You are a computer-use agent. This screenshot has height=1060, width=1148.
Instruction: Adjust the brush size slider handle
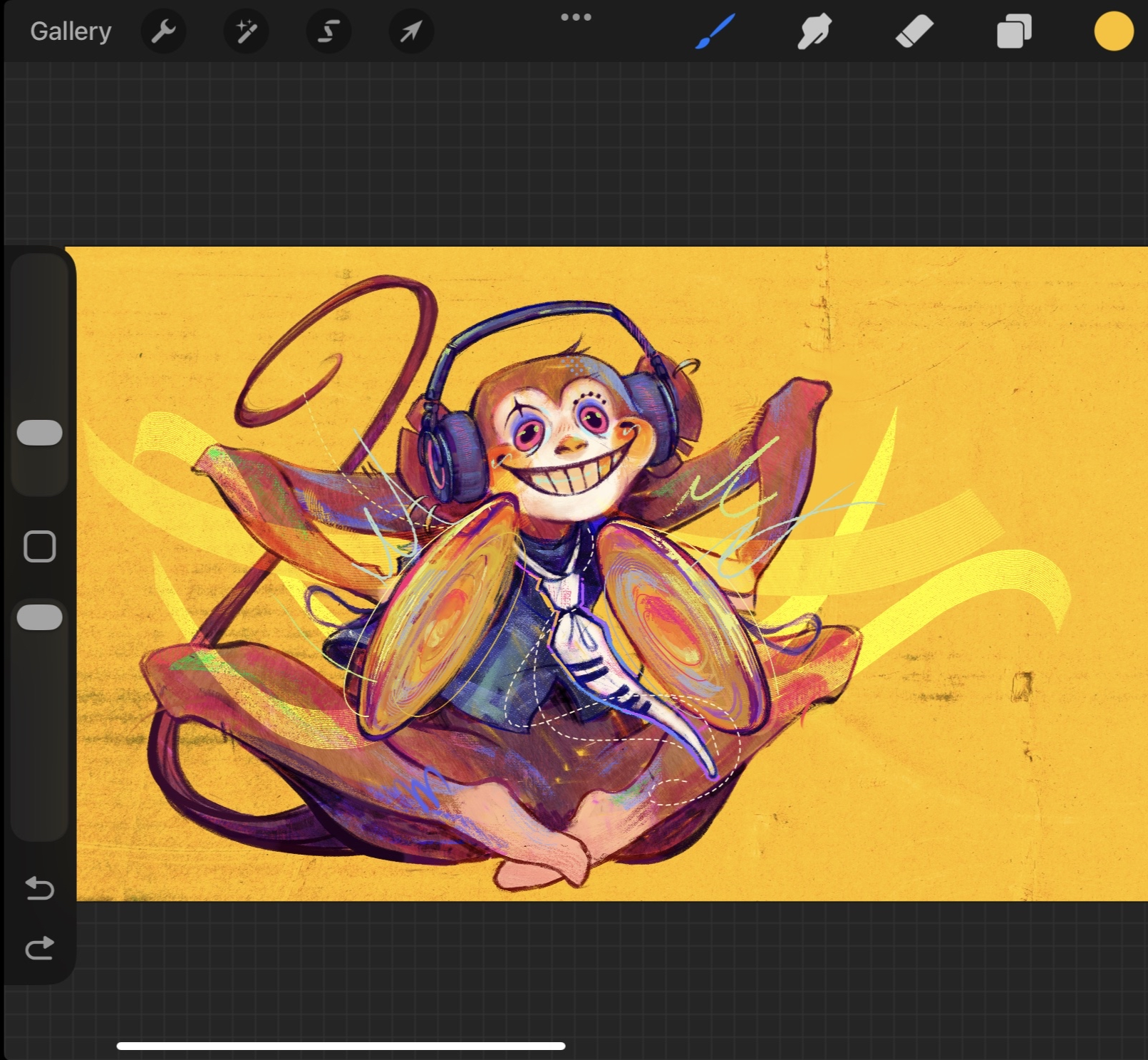coord(40,433)
